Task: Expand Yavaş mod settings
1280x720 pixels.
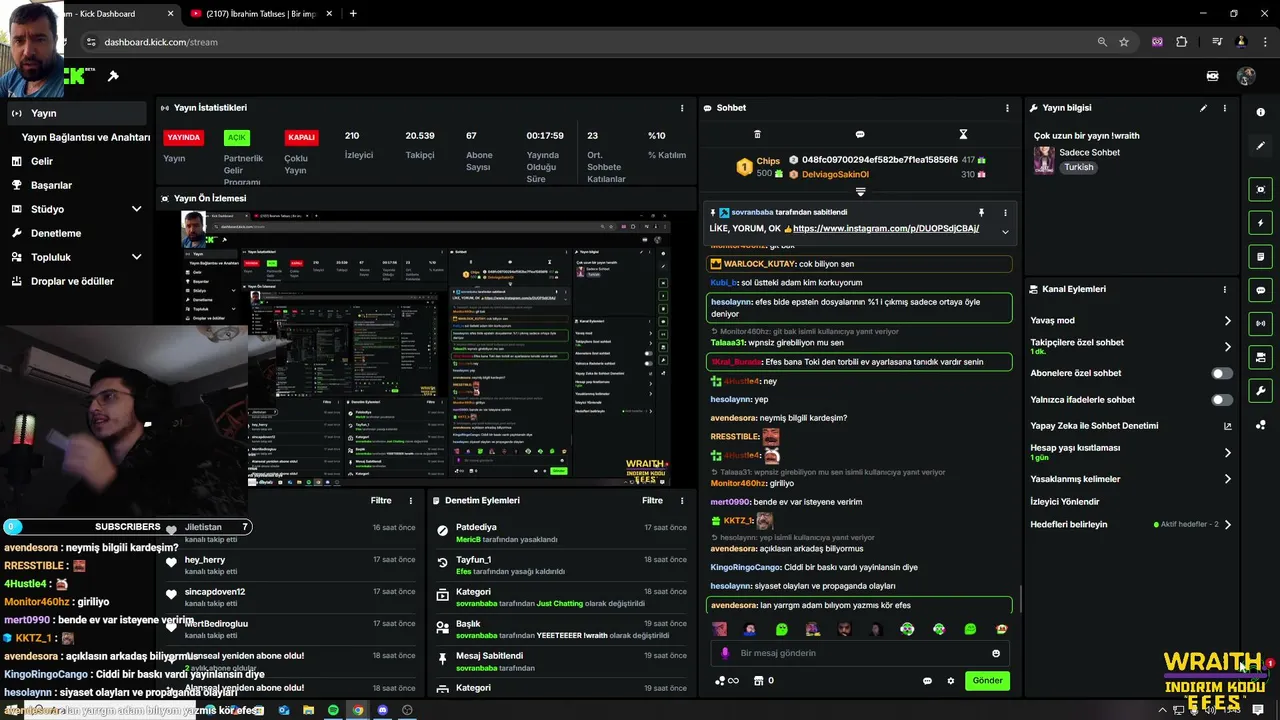Action: [x=1227, y=321]
